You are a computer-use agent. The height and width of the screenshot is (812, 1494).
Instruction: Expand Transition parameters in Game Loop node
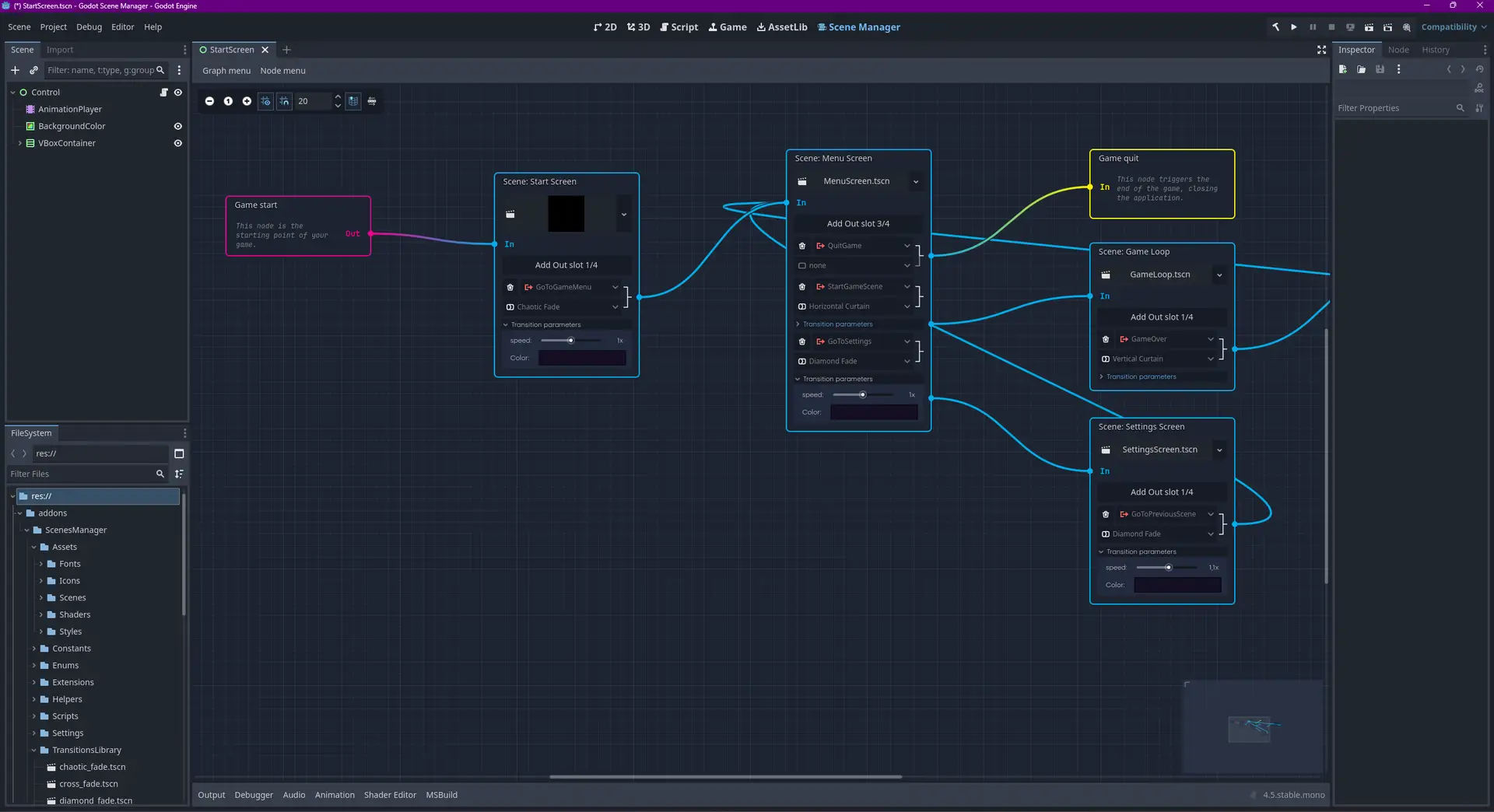[1162, 377]
